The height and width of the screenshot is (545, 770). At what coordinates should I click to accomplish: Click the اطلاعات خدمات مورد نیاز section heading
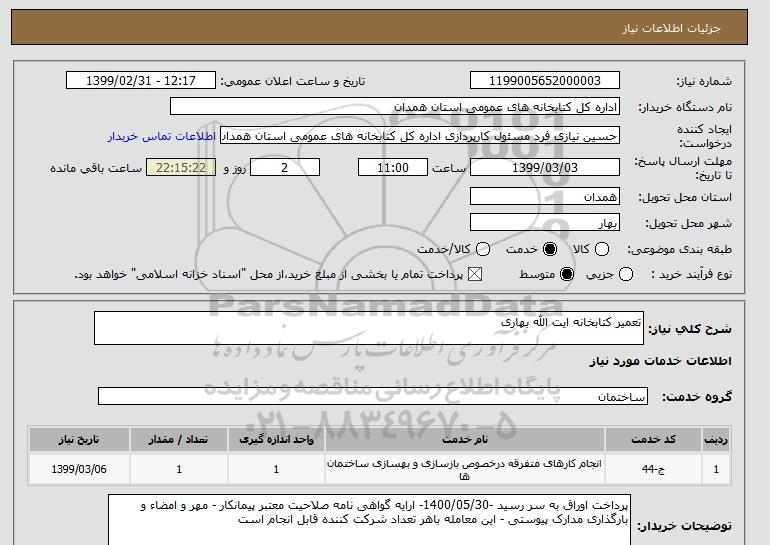[x=660, y=361]
